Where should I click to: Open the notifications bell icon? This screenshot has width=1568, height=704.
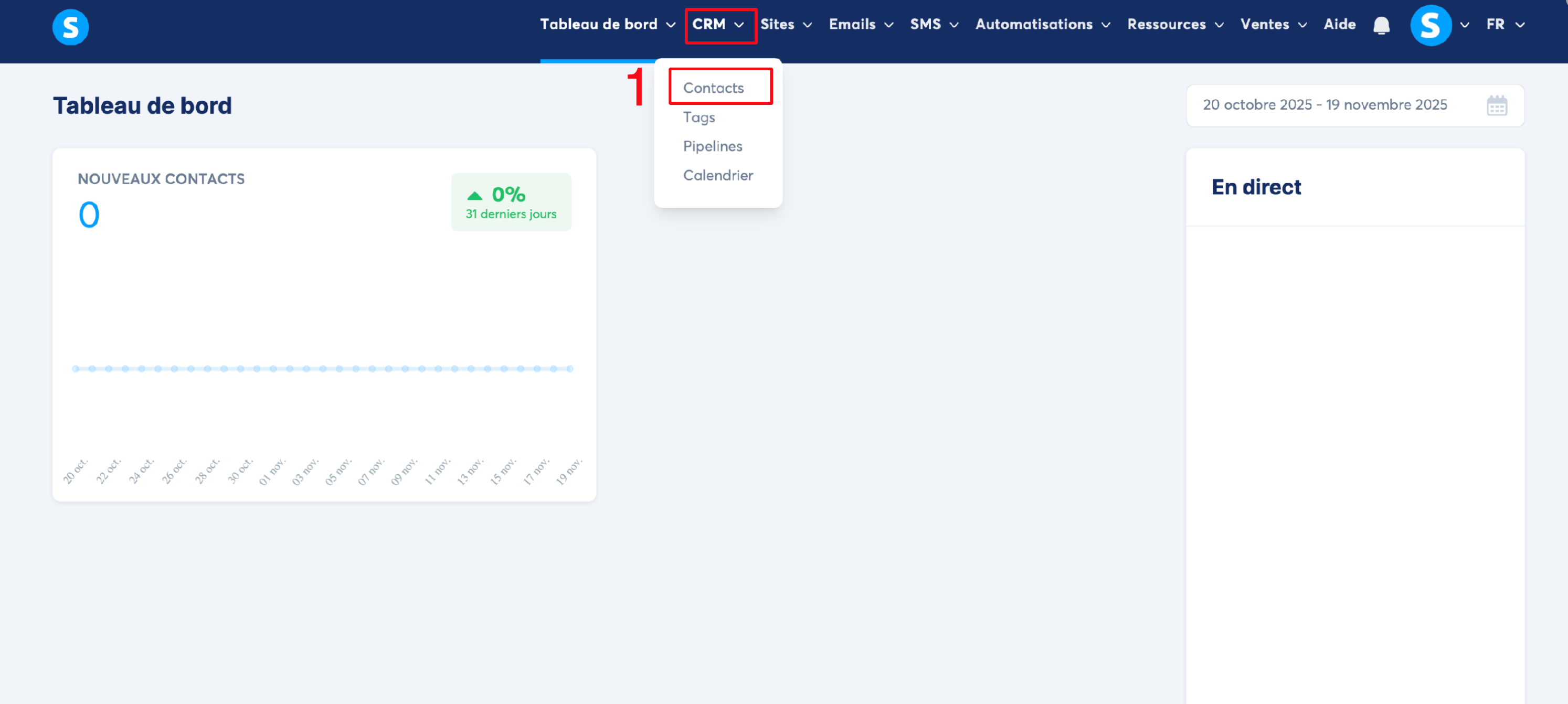click(1381, 25)
